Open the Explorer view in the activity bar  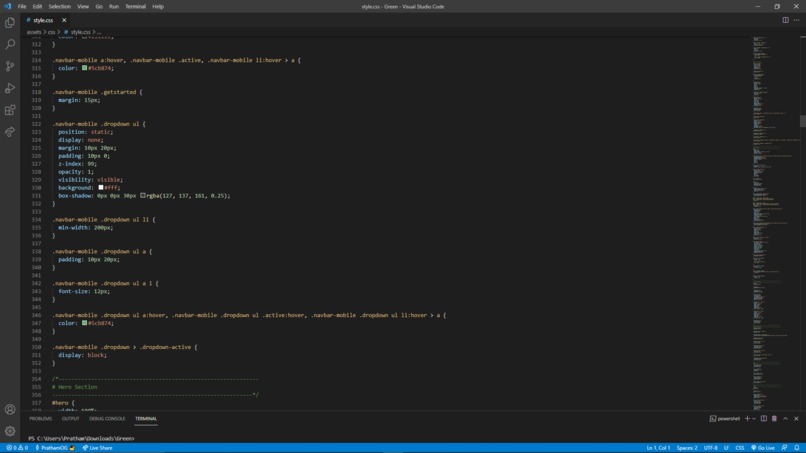click(x=10, y=23)
